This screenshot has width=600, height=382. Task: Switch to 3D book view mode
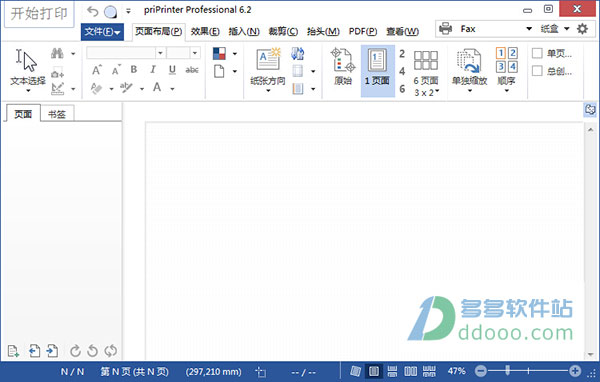click(x=355, y=371)
